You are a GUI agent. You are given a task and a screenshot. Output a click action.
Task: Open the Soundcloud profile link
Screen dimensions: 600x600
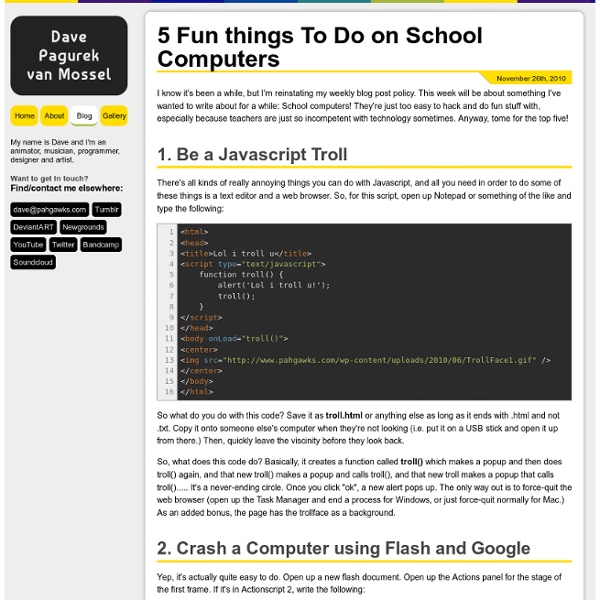[x=33, y=262]
